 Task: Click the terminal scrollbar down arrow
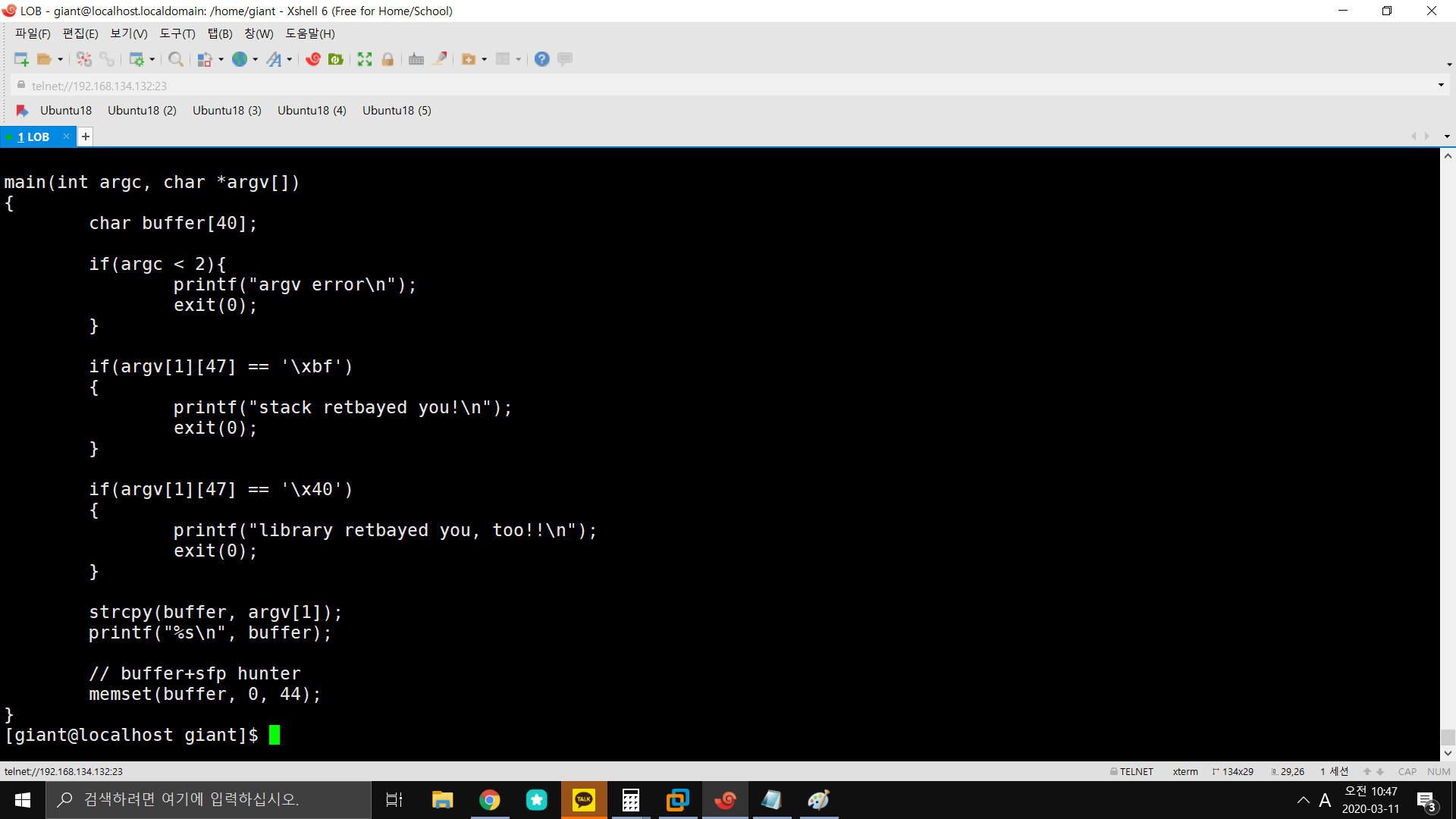tap(1448, 753)
